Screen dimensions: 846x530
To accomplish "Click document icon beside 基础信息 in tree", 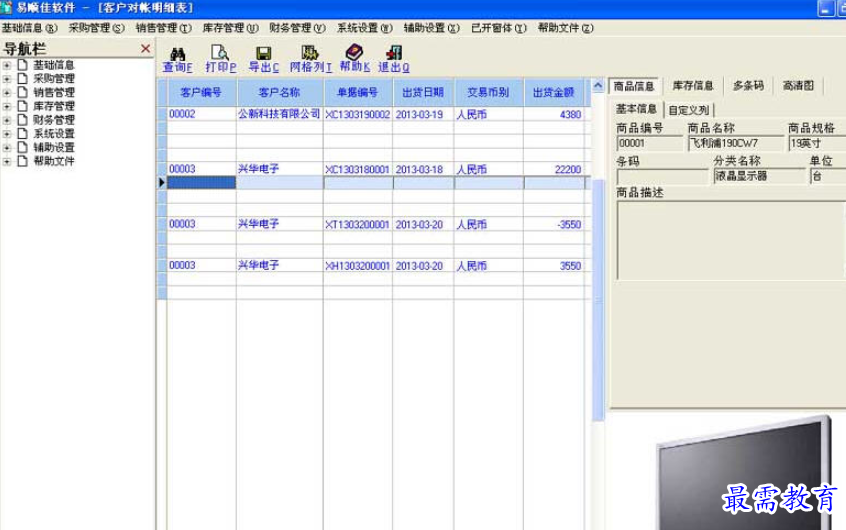I will click(23, 65).
